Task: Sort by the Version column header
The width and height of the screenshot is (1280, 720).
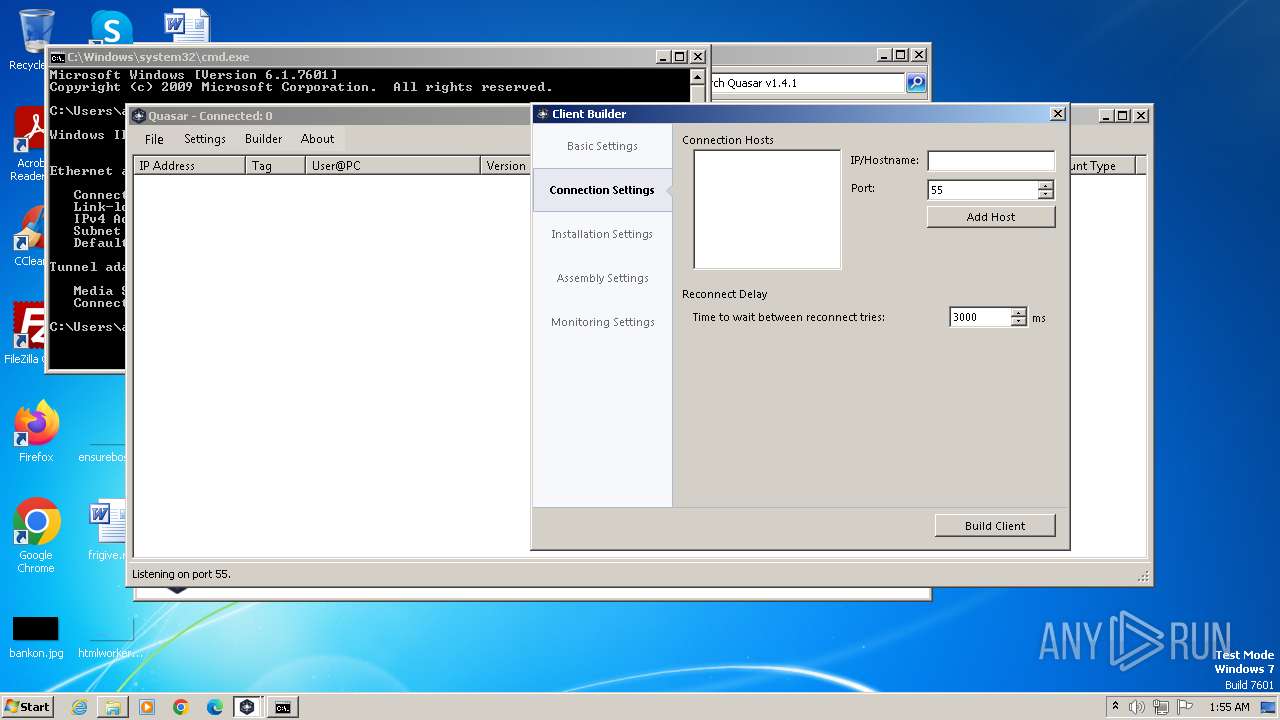Action: tap(506, 166)
